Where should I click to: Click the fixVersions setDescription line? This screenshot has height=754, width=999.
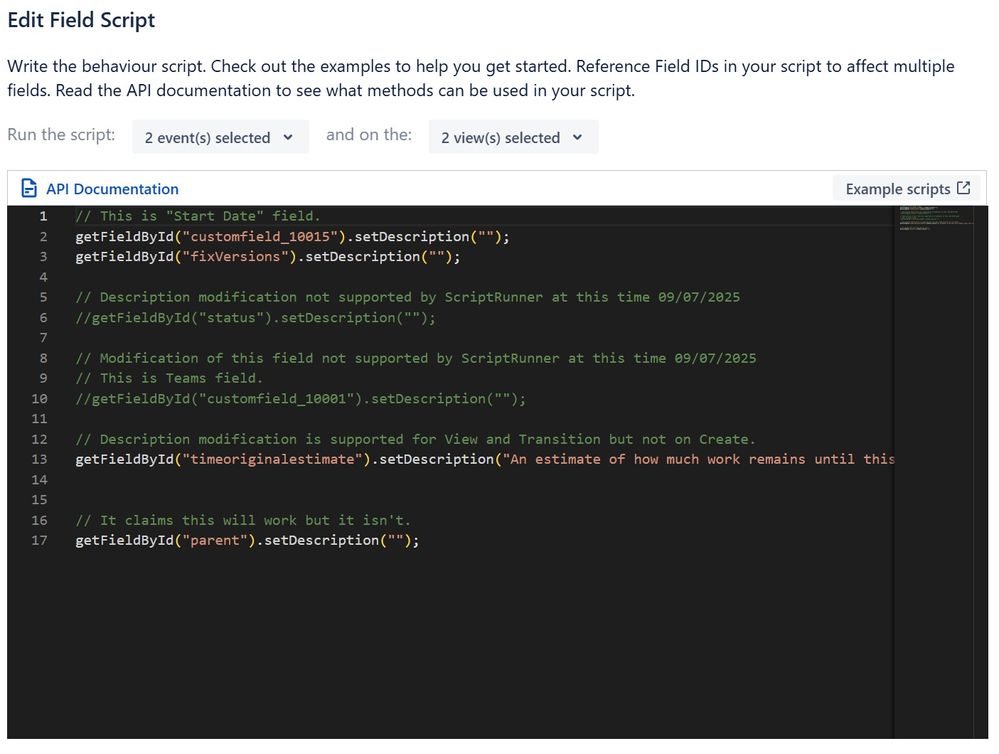pyautogui.click(x=268, y=257)
